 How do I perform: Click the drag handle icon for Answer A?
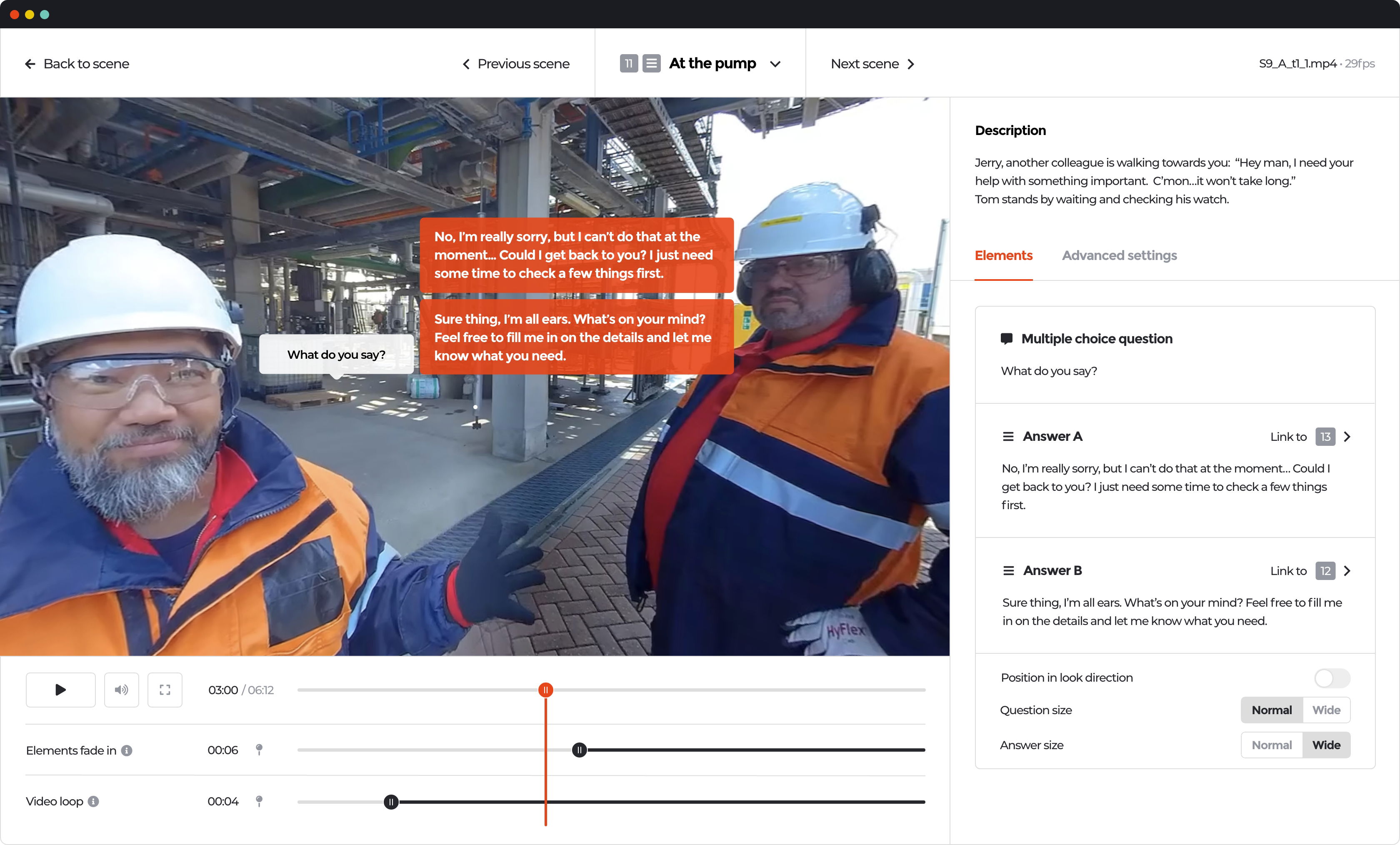(1008, 436)
